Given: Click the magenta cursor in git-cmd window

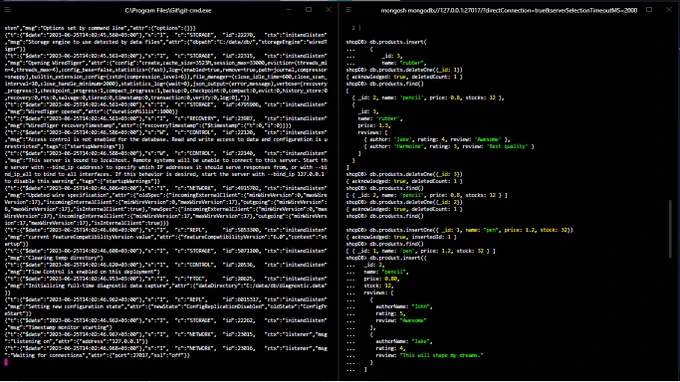Looking at the screenshot, I should pyautogui.click(x=6, y=362).
